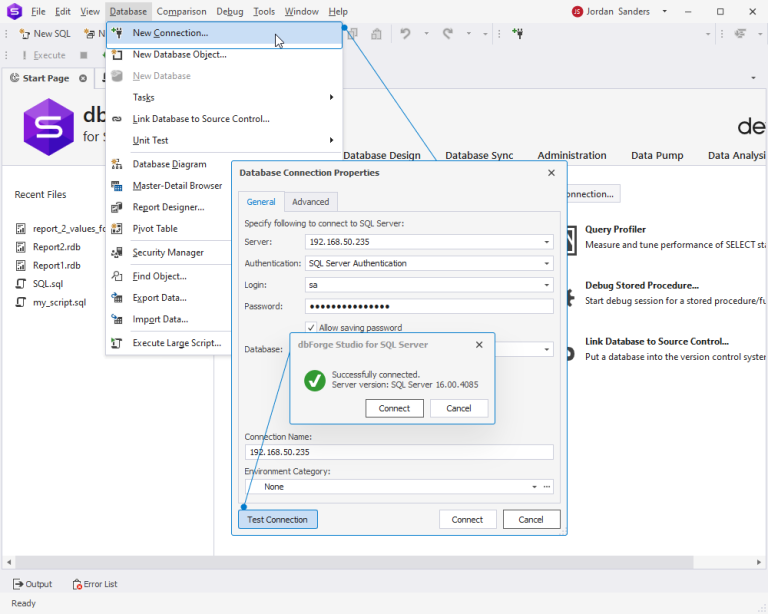Click the new connection plug icon in toolbar
This screenshot has width=768, height=614.
(x=518, y=33)
